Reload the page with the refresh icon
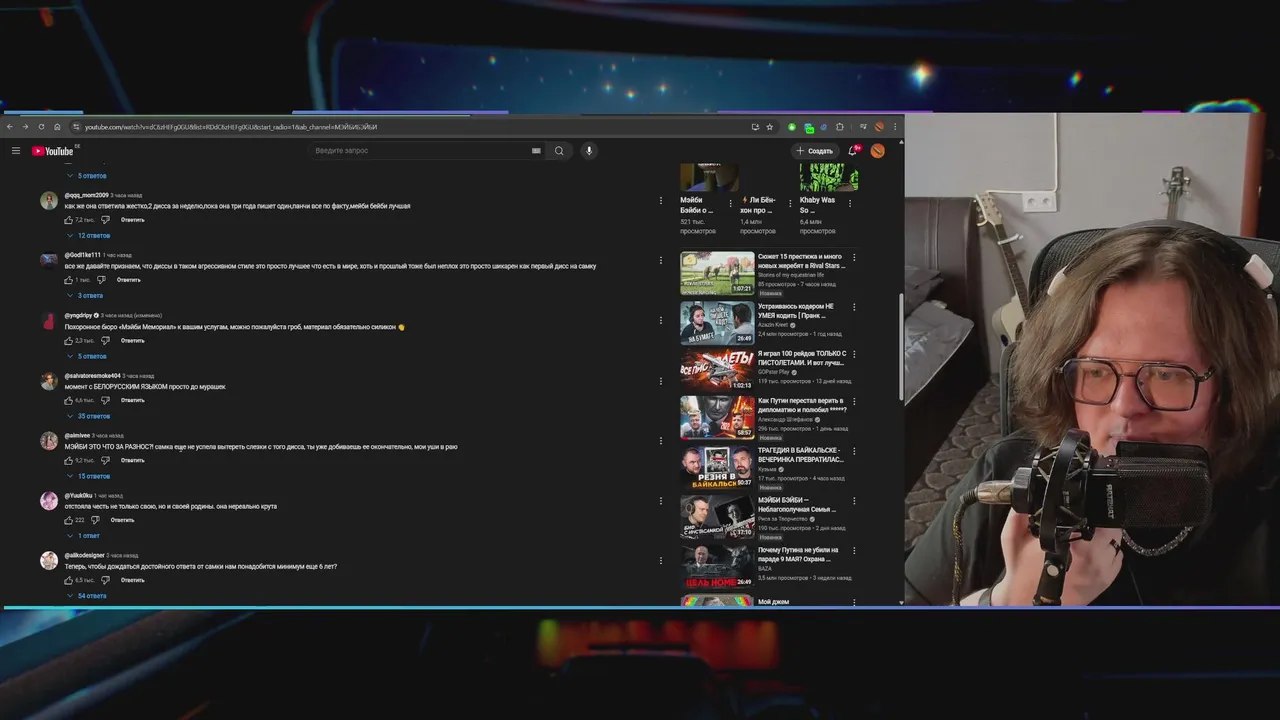The width and height of the screenshot is (1280, 720). [x=41, y=127]
